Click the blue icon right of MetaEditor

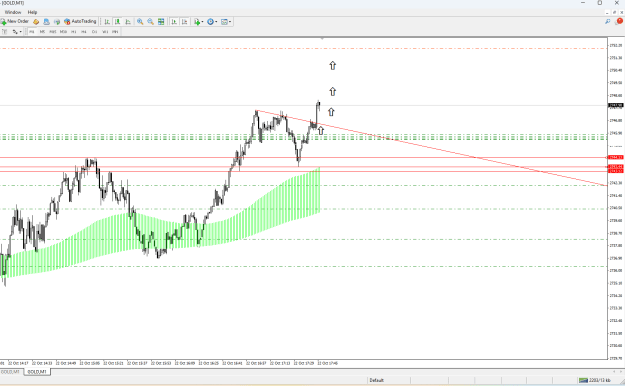[x=46, y=22]
